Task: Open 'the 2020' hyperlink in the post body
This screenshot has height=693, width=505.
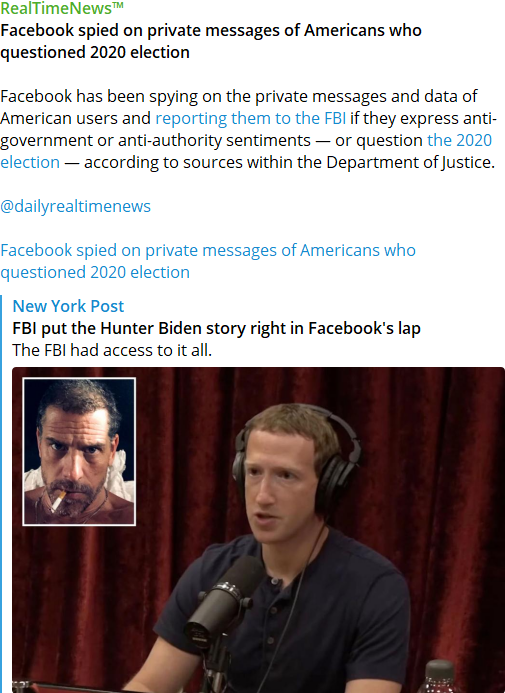Action: (x=459, y=140)
